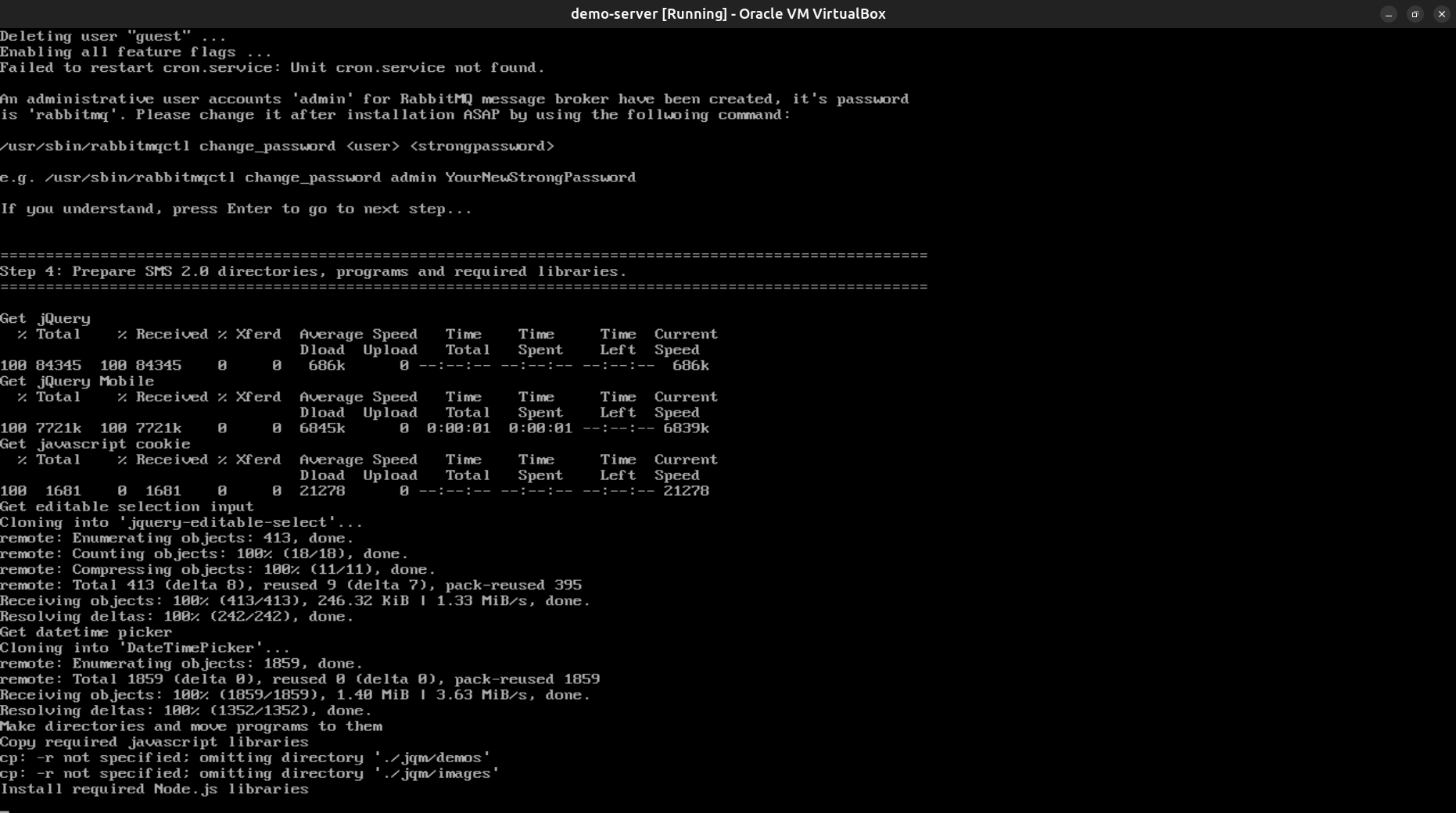
Task: Click the blinking cursor at terminal bottom
Action: click(x=5, y=810)
